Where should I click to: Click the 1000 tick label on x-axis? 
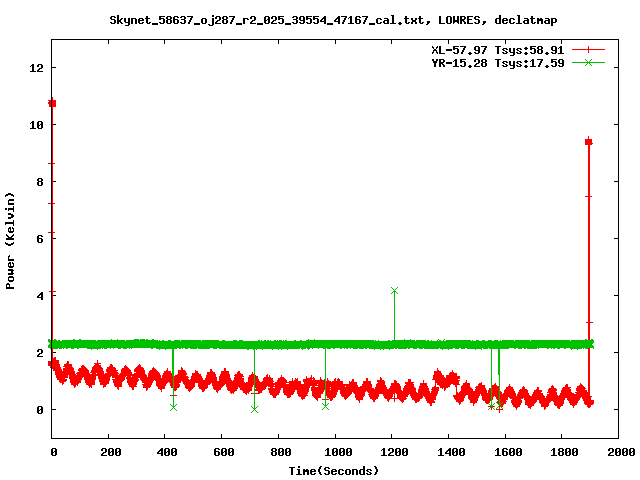[x=336, y=453]
